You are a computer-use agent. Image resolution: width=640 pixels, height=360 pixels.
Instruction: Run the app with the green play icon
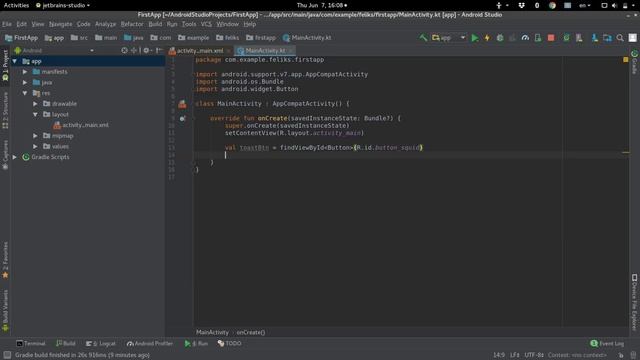[x=475, y=38]
